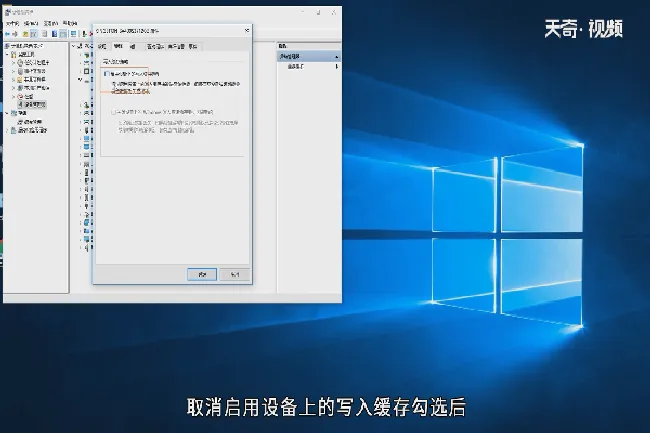Click the Event Viewer icon in left tree
Screen dimensions: 650x433
pos(20,71)
